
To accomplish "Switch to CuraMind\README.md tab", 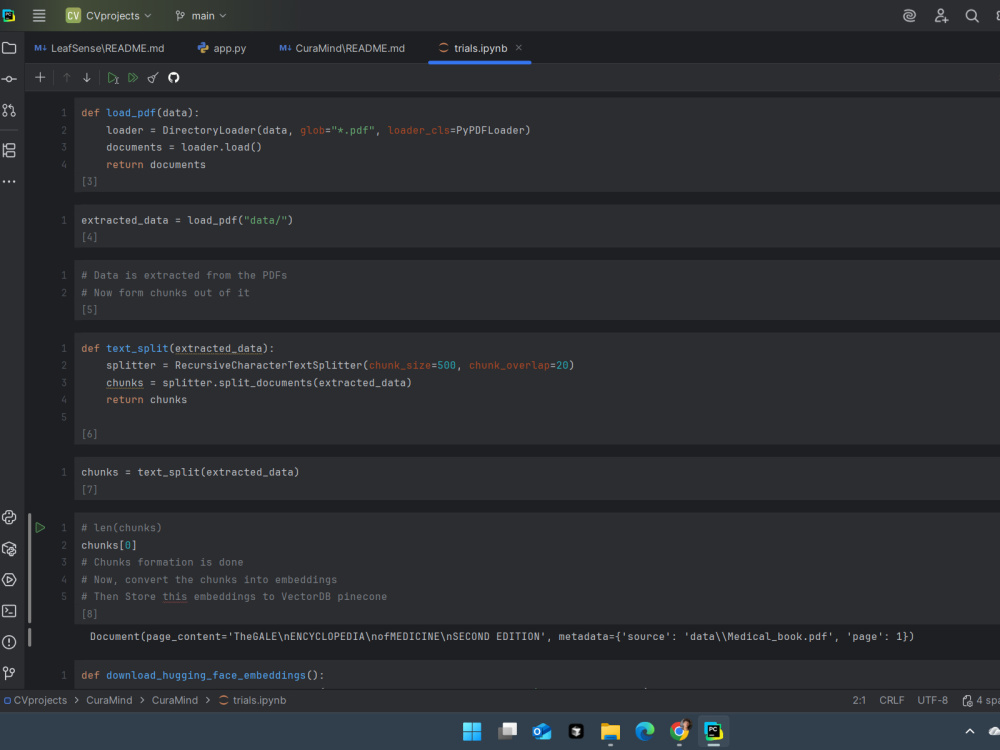I will [342, 48].
